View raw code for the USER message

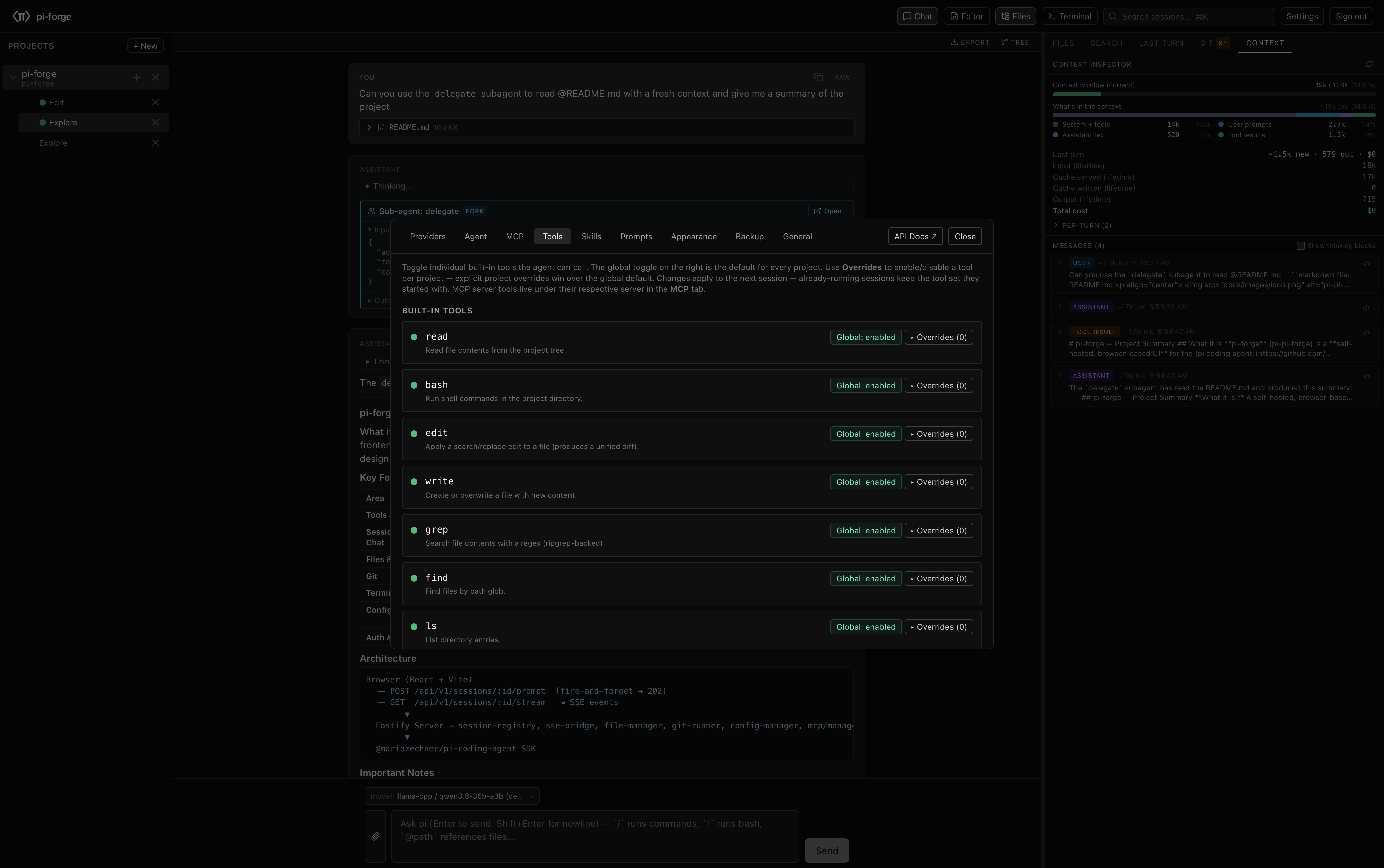point(1366,264)
